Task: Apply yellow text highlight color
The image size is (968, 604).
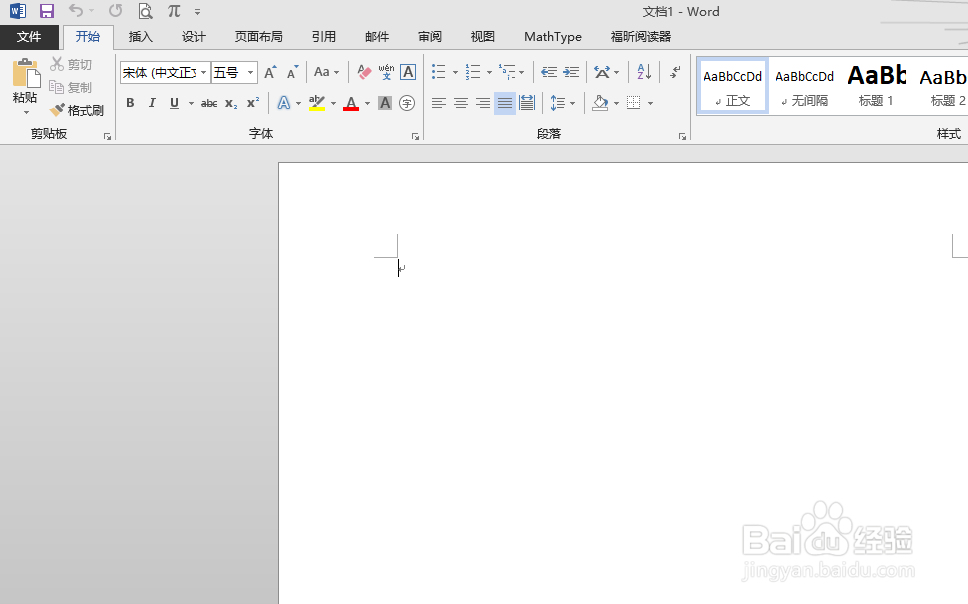Action: [317, 103]
